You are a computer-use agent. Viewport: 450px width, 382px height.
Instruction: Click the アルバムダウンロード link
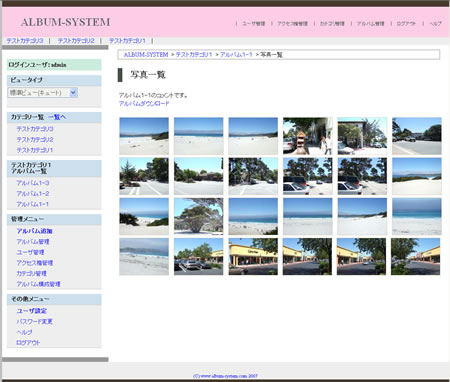(144, 104)
